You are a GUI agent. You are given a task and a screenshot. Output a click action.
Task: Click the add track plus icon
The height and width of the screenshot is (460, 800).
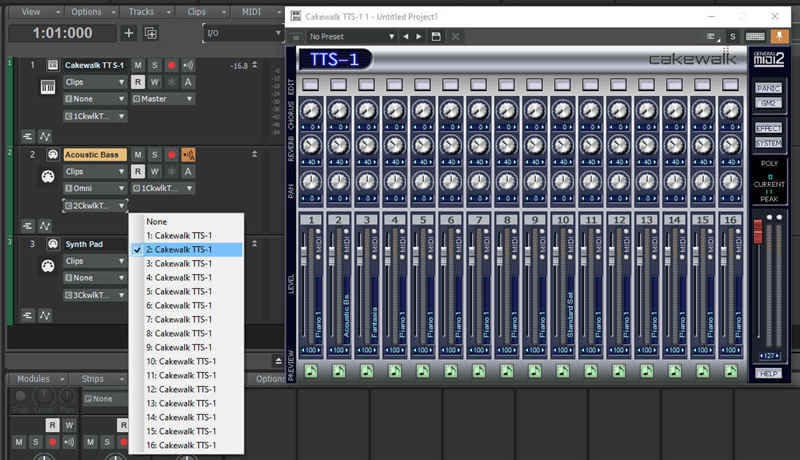tap(128, 33)
